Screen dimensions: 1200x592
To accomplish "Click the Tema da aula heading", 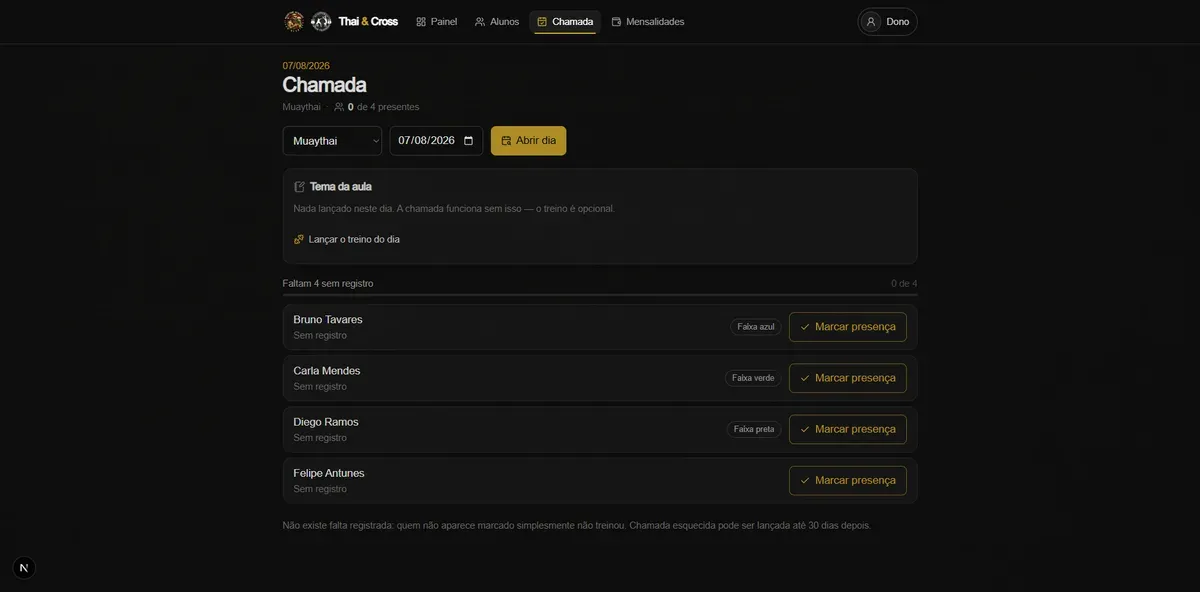I will [341, 187].
